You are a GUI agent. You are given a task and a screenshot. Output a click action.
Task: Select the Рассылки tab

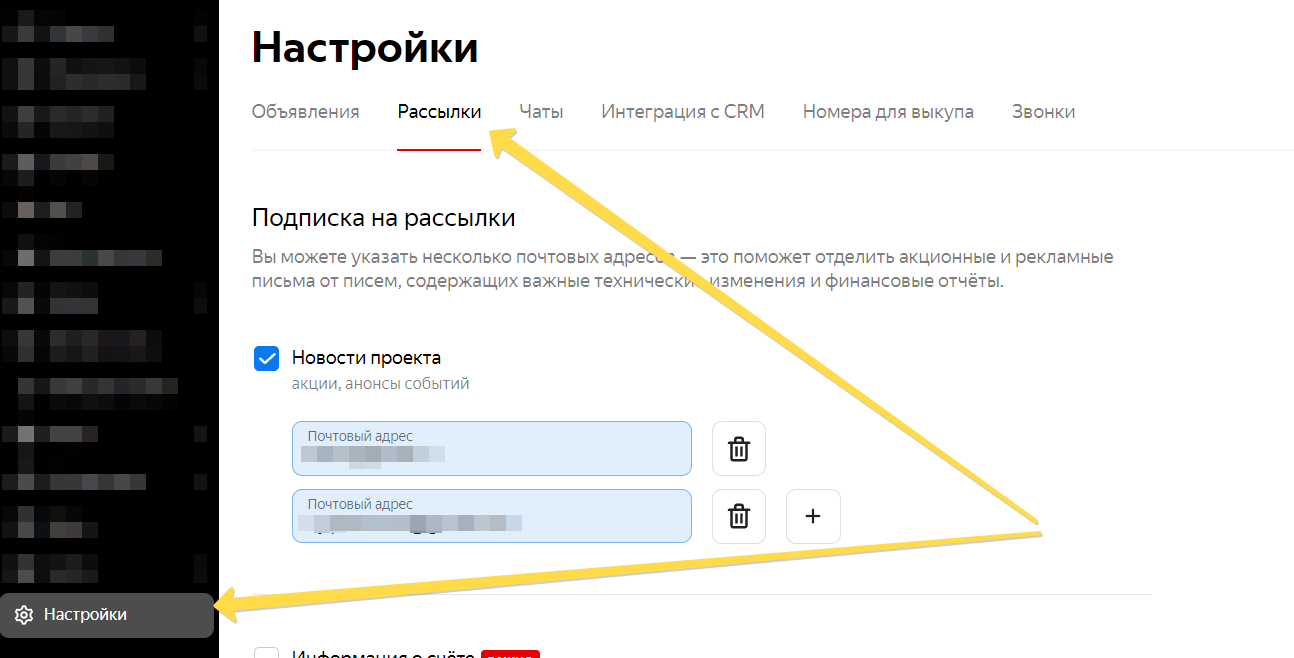coord(439,112)
